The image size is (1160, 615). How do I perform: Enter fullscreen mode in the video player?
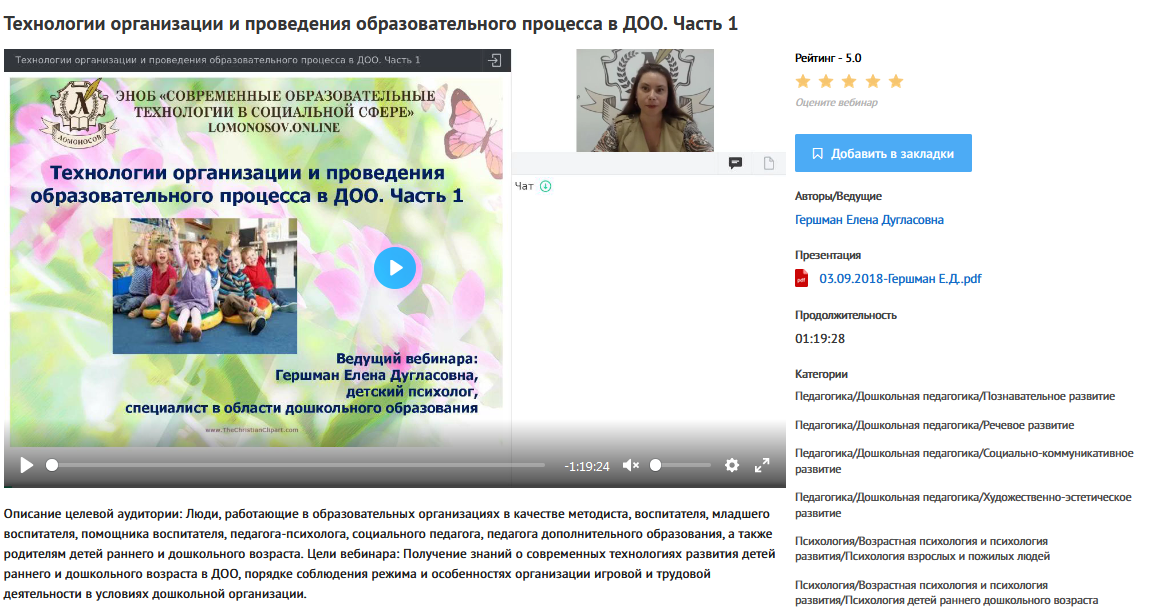[762, 465]
